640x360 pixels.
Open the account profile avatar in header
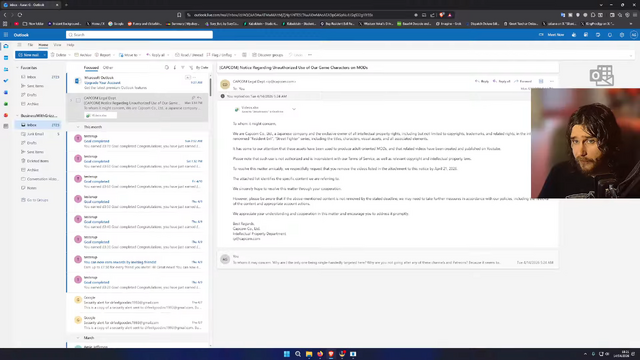pyautogui.click(x=633, y=35)
